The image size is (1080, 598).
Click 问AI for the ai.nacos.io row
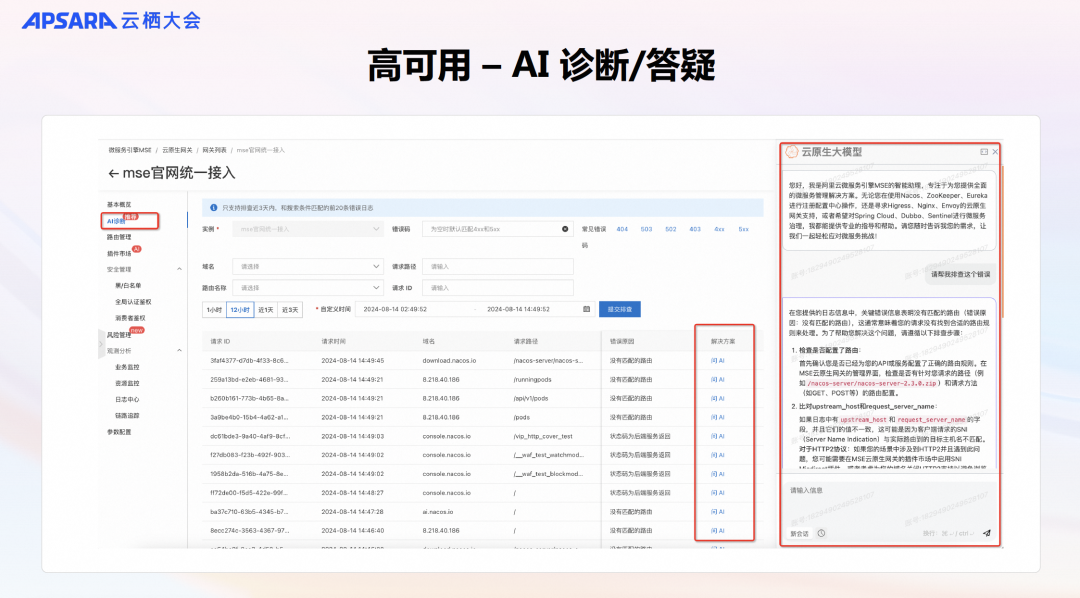(x=718, y=512)
